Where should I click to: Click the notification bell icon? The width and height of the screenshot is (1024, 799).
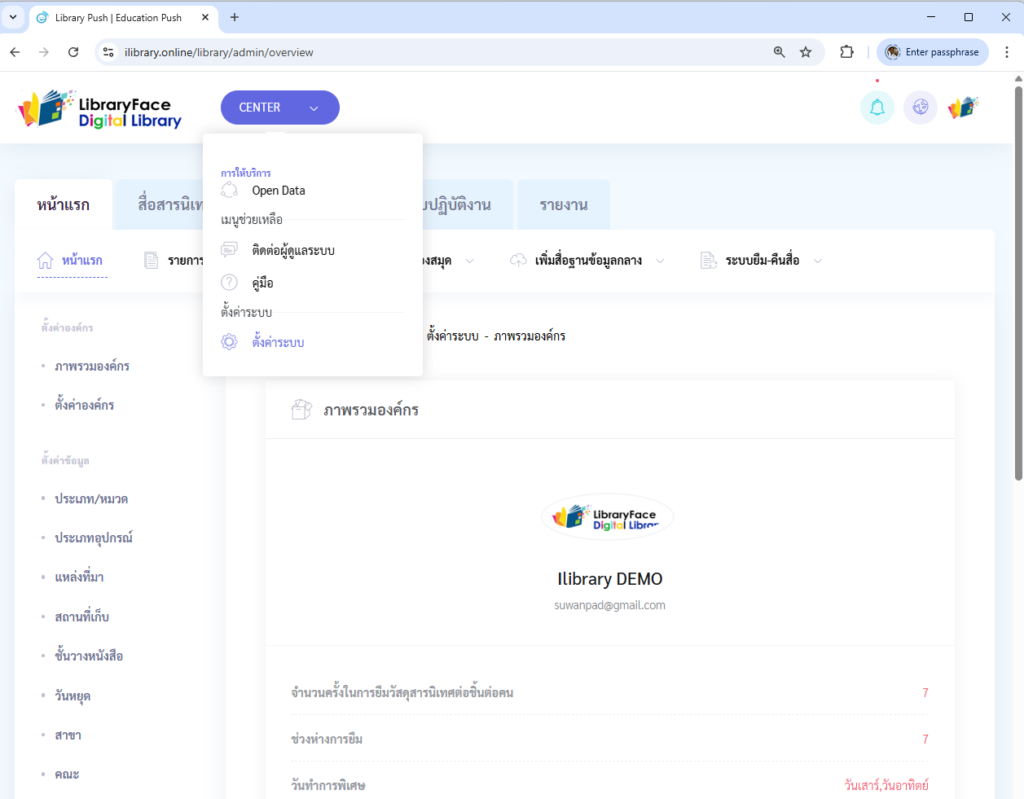[x=877, y=108]
